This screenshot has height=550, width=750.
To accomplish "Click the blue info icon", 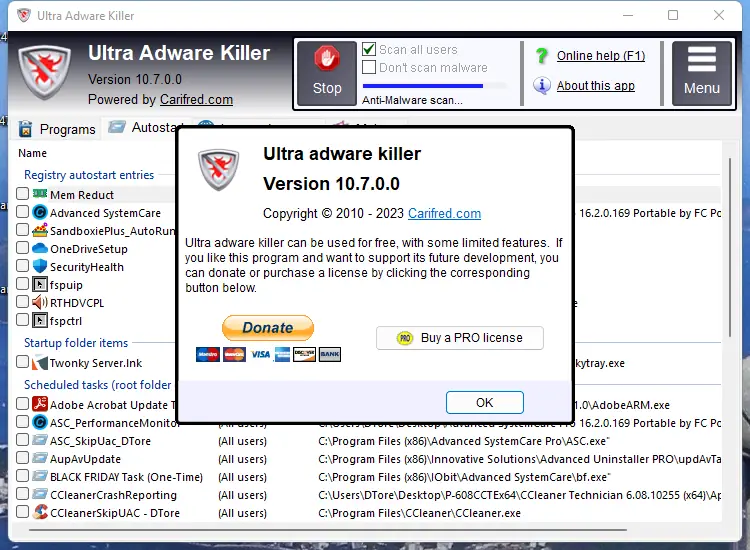I will 541,86.
